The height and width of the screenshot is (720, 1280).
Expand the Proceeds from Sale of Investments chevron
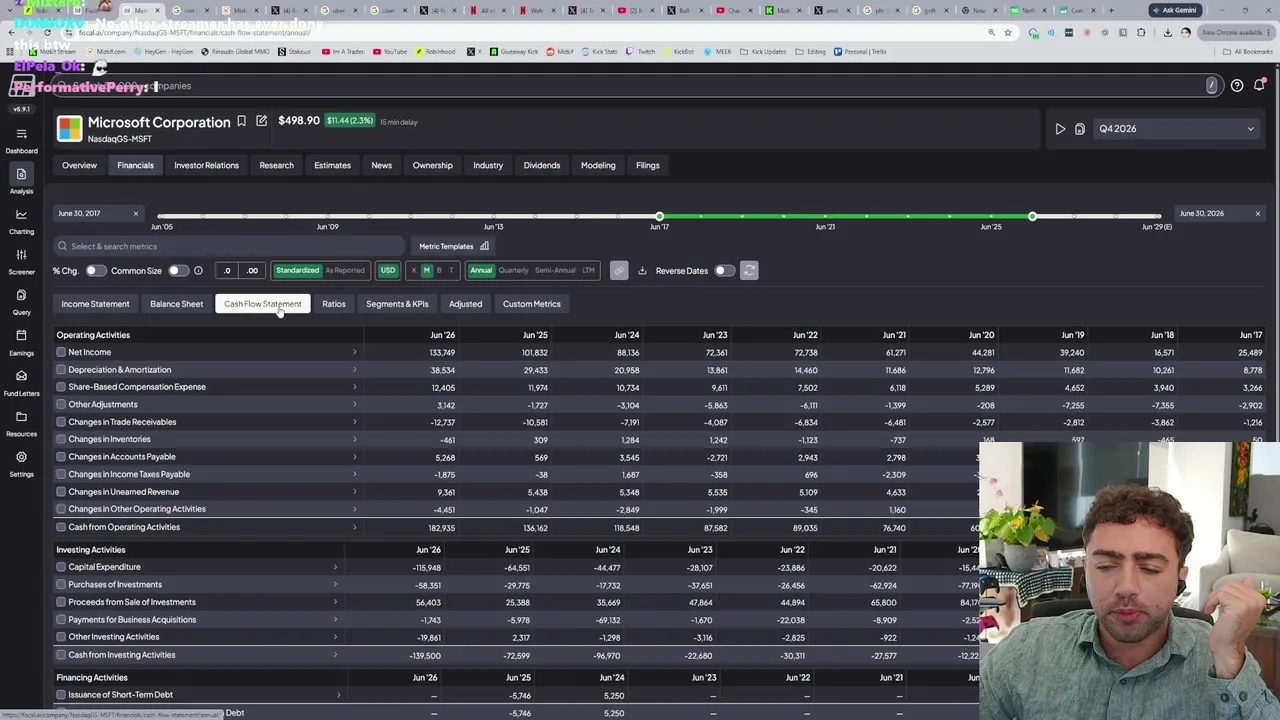[x=335, y=602]
